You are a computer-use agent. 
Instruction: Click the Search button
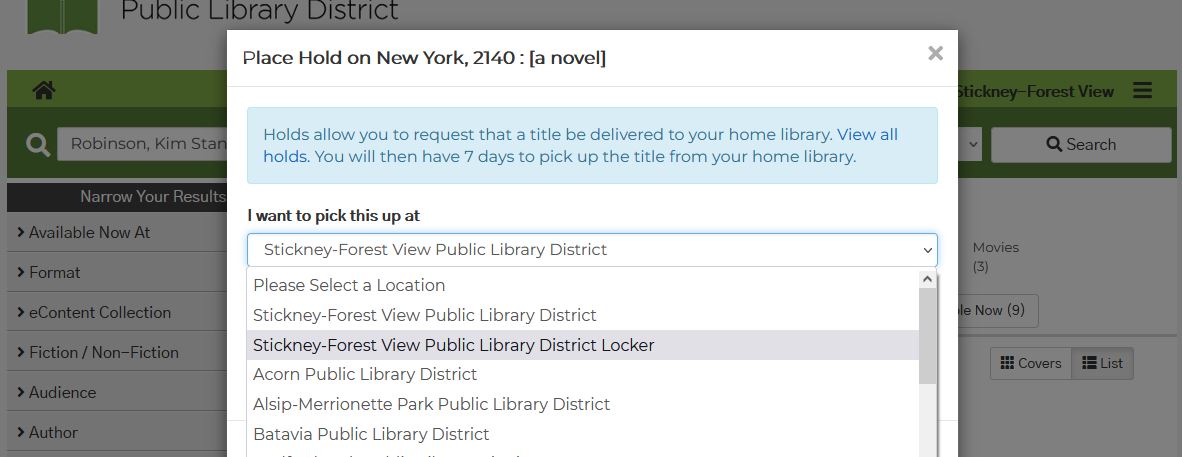pyautogui.click(x=1081, y=145)
